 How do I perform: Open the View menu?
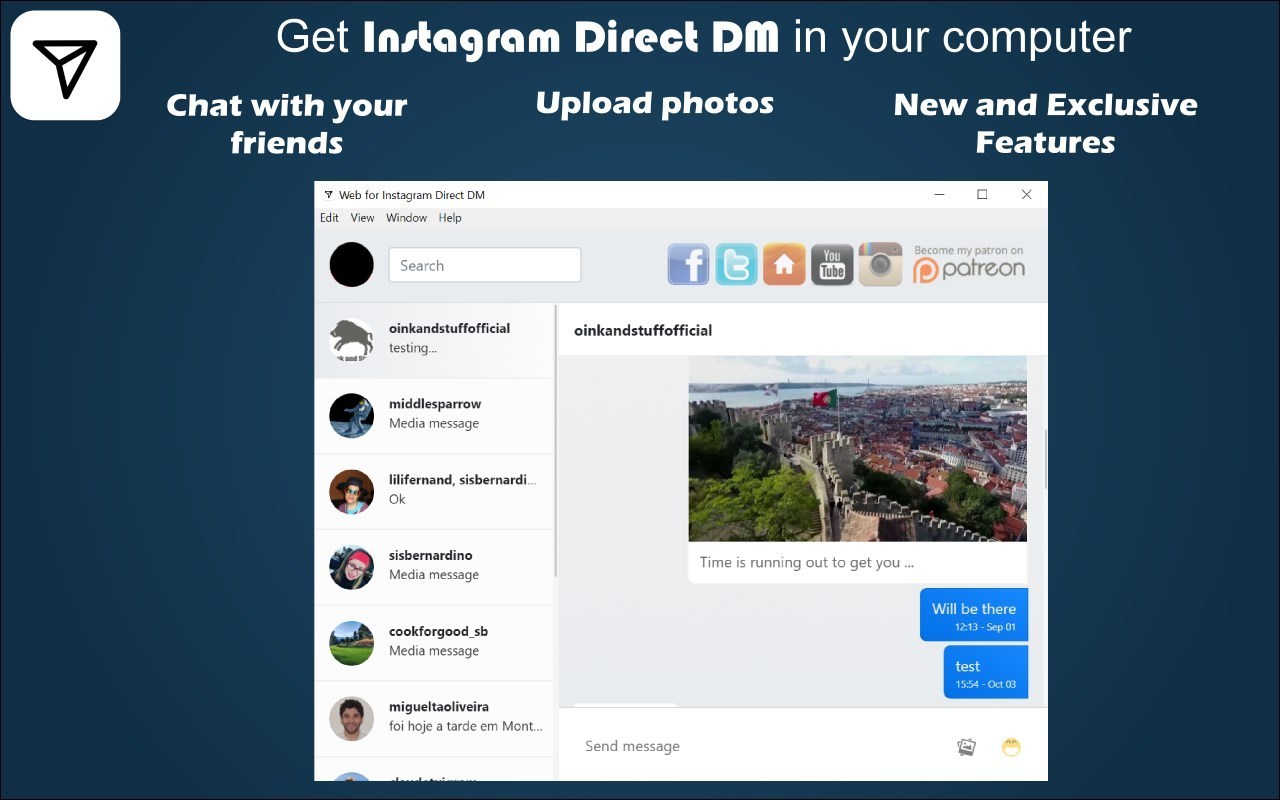(362, 218)
